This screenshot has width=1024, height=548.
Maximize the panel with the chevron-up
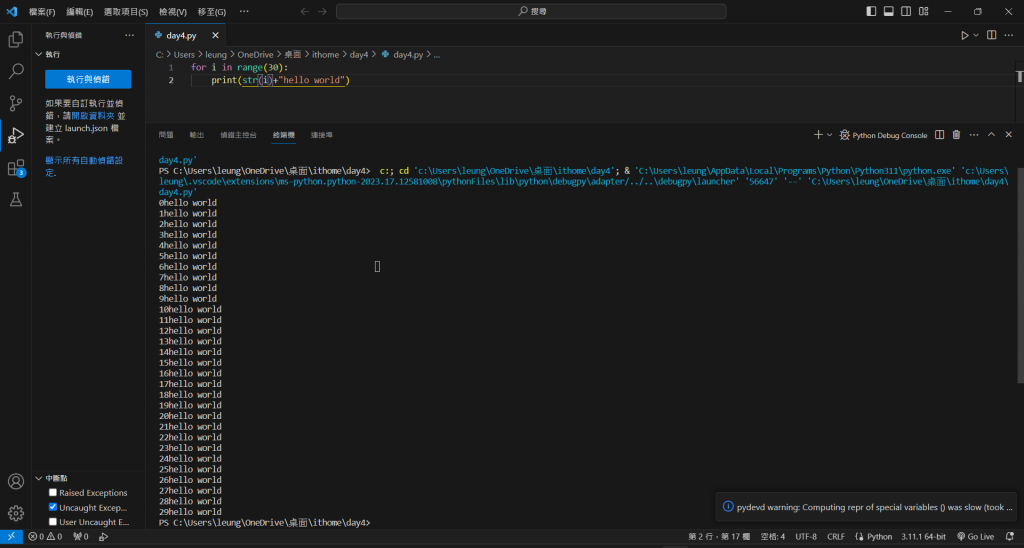click(x=991, y=135)
